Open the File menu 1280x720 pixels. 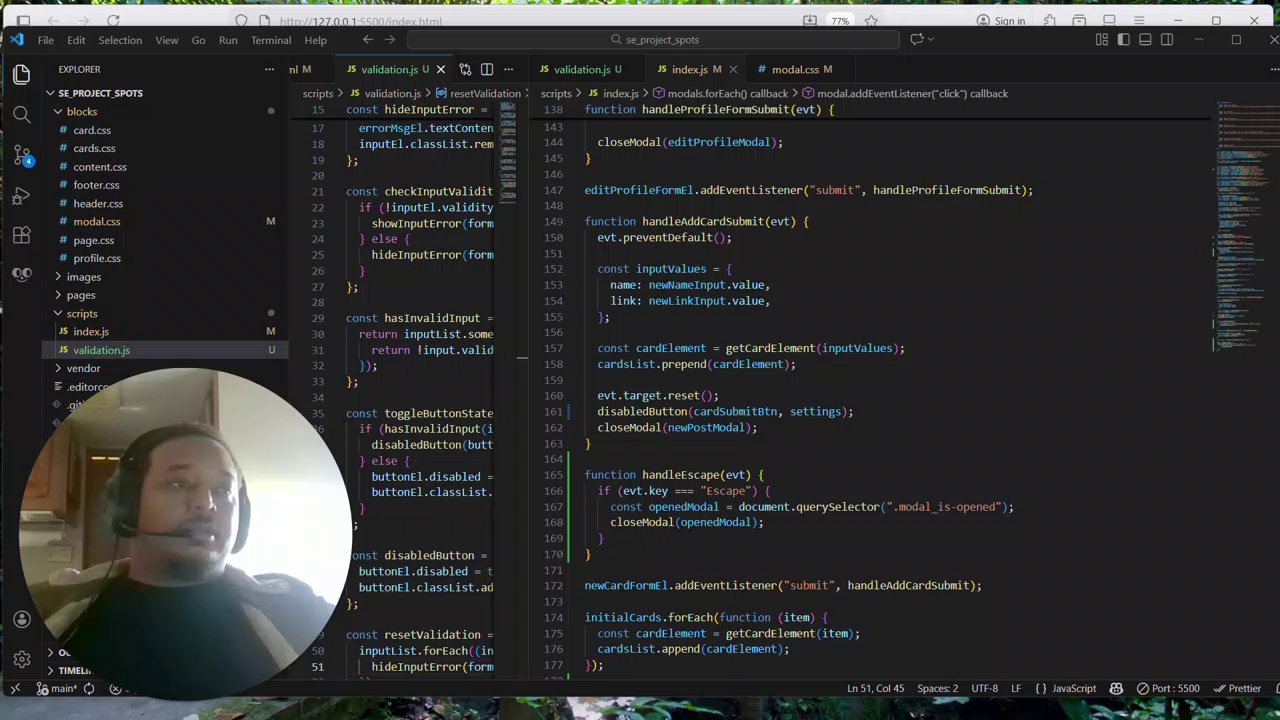coord(46,40)
